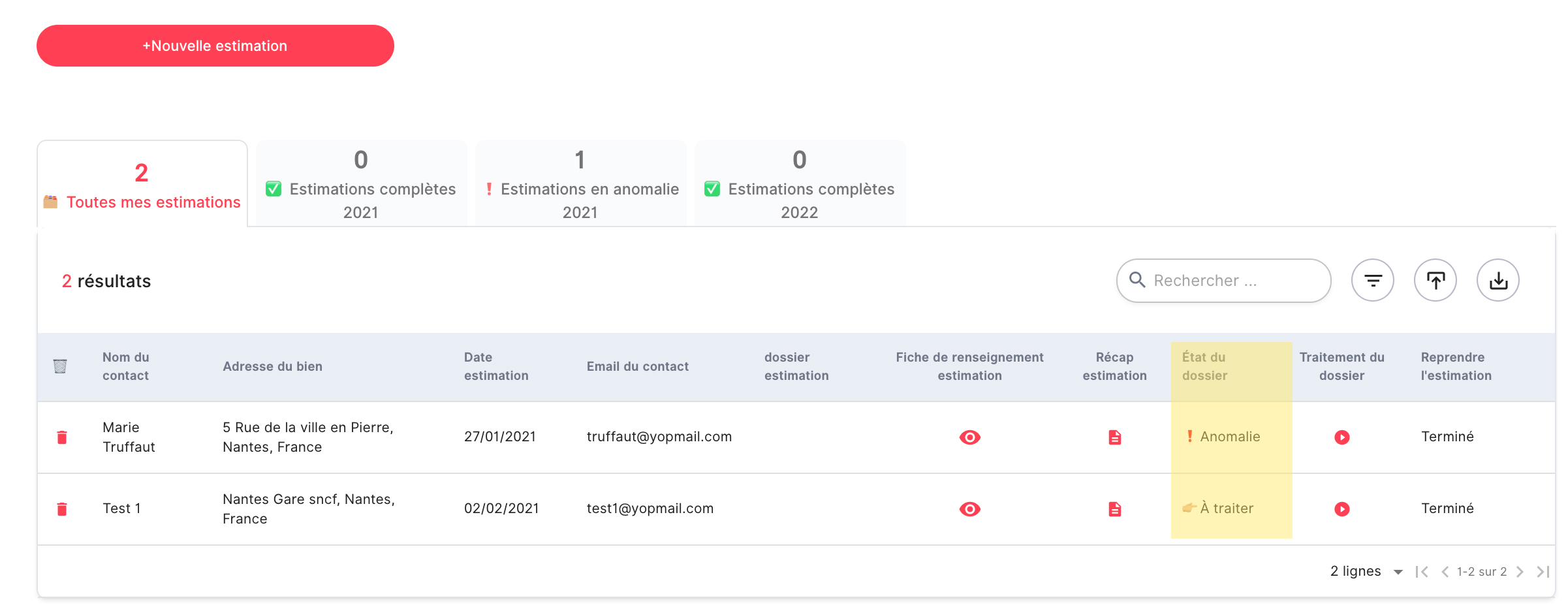
Task: View fiche de renseignement for Marie Truffaut
Action: pos(970,437)
